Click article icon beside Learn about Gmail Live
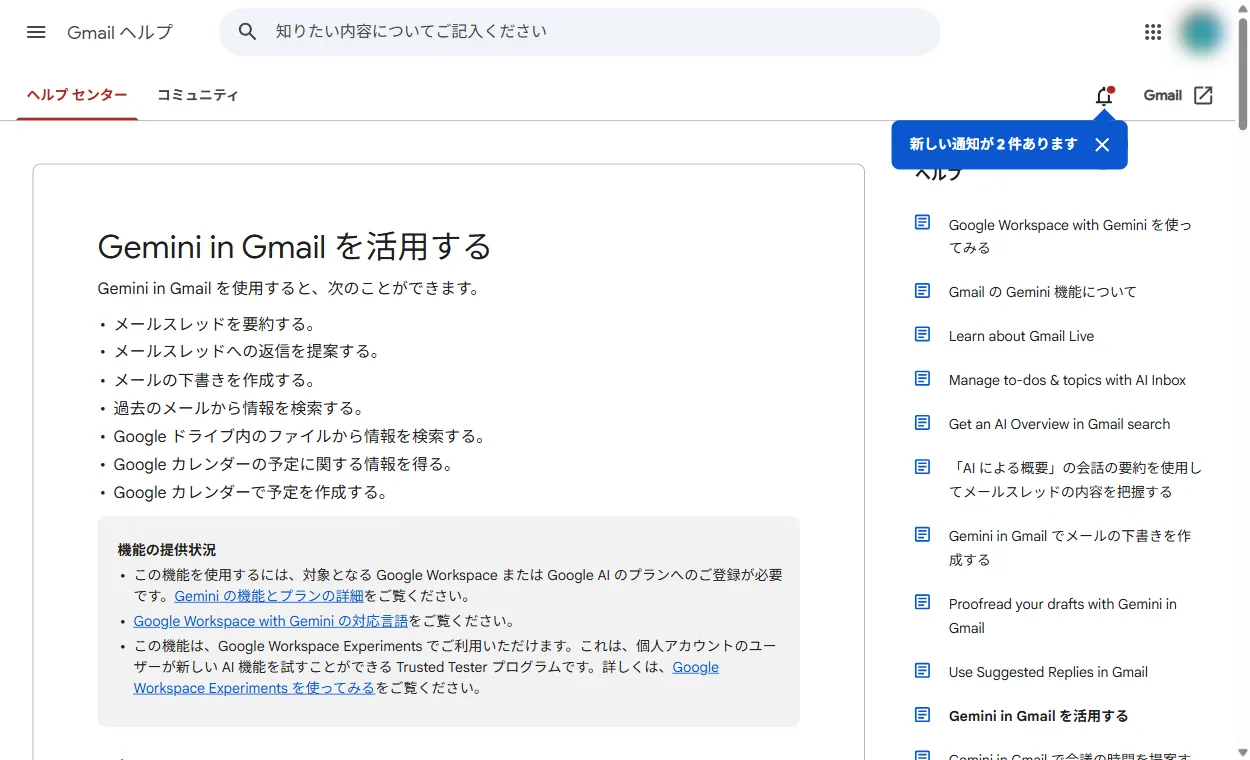Image resolution: width=1250 pixels, height=760 pixels. tap(922, 335)
